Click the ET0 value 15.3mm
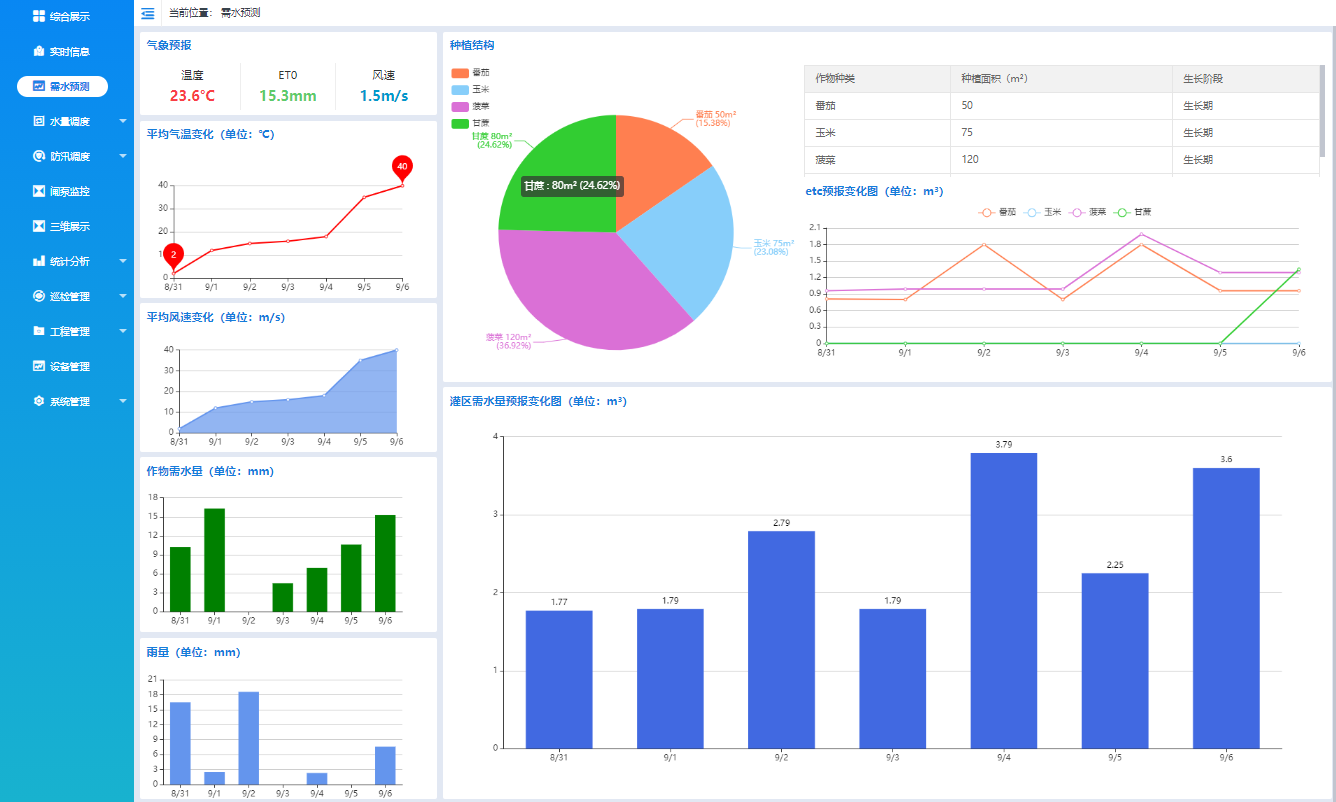 click(288, 96)
